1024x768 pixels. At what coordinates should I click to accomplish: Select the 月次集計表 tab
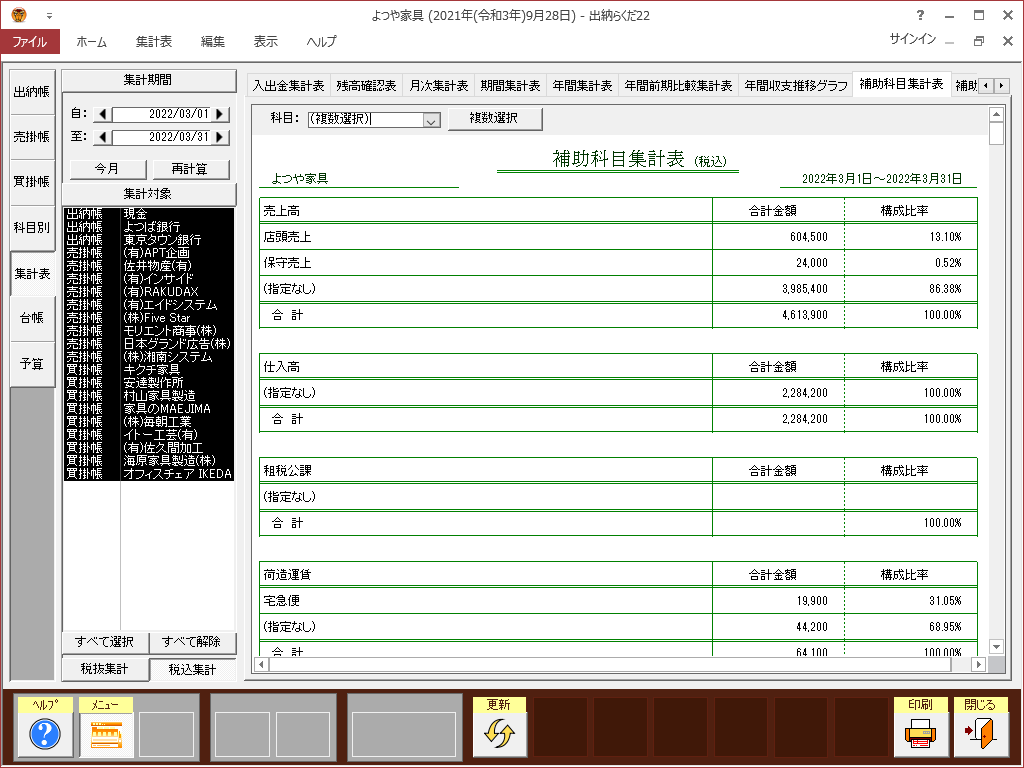point(439,86)
